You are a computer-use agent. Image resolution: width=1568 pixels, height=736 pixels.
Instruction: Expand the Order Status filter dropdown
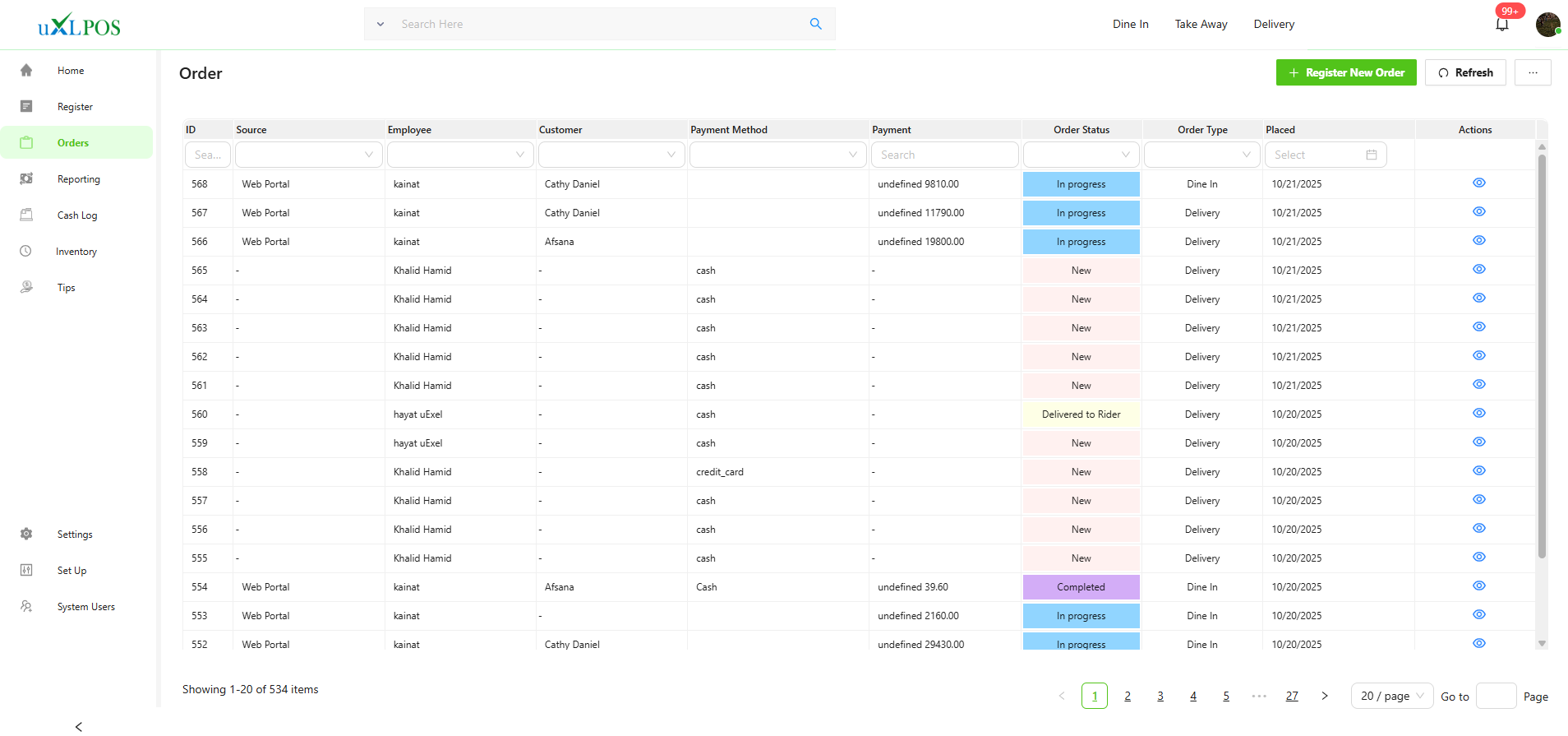tap(1081, 155)
